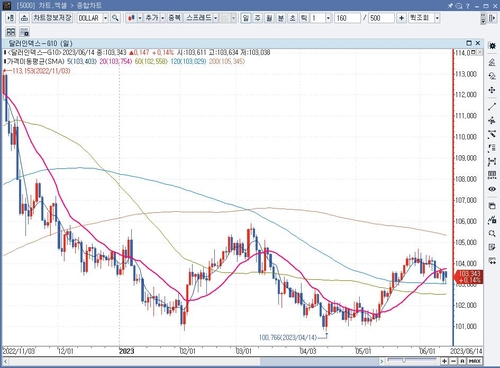The image size is (500, 368).
Task: Click the erase-all tool below eraser
Action: tap(492, 76)
